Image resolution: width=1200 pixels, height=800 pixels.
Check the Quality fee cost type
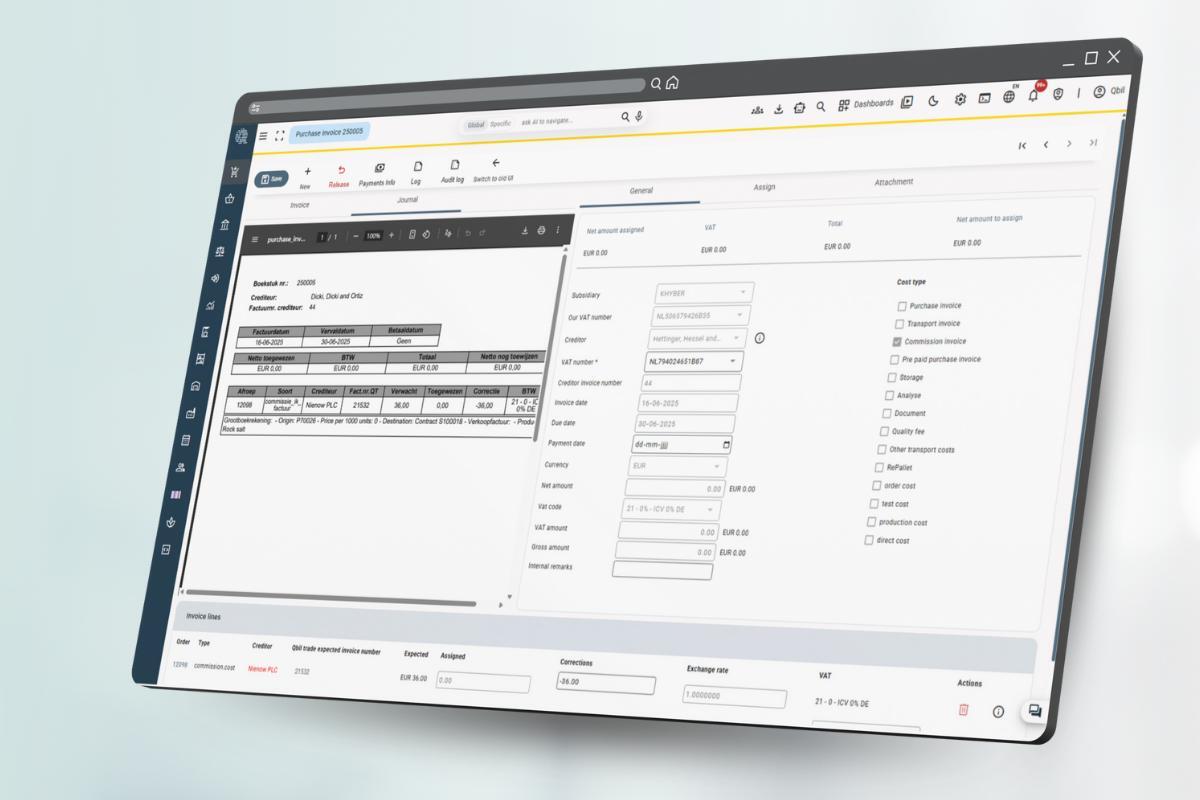(x=884, y=431)
